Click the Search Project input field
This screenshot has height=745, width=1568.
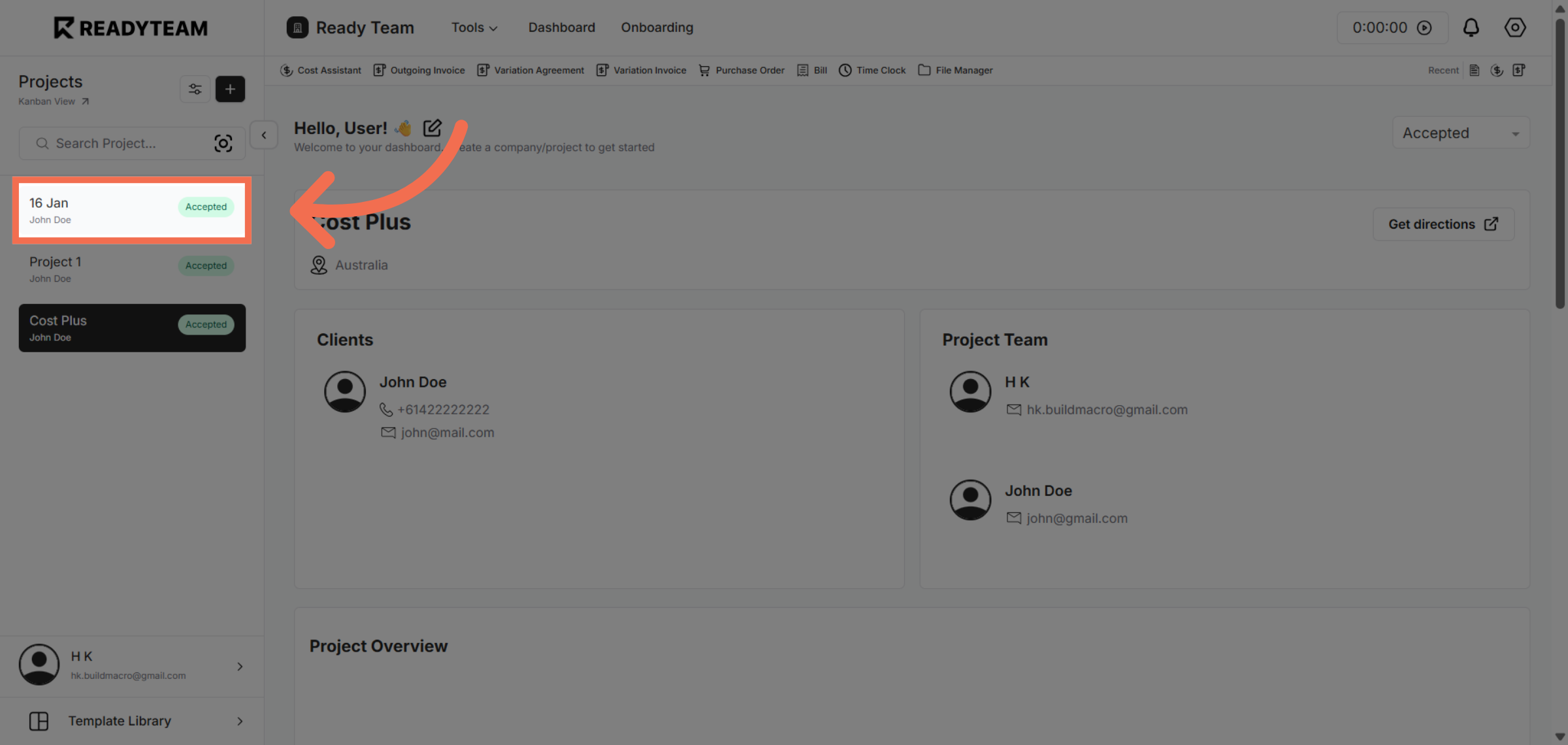click(118, 143)
